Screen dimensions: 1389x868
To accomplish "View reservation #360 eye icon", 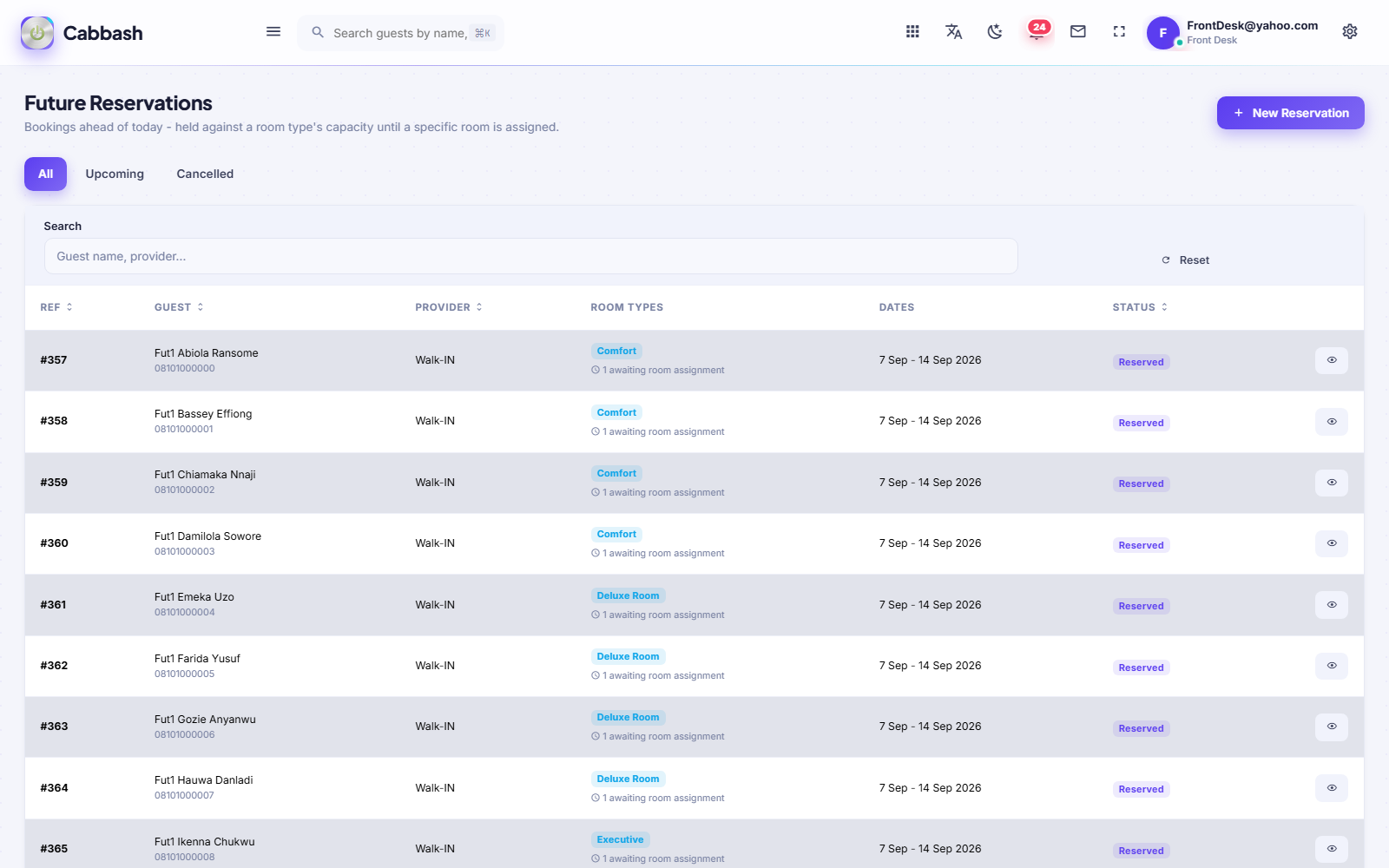I will pyautogui.click(x=1332, y=543).
